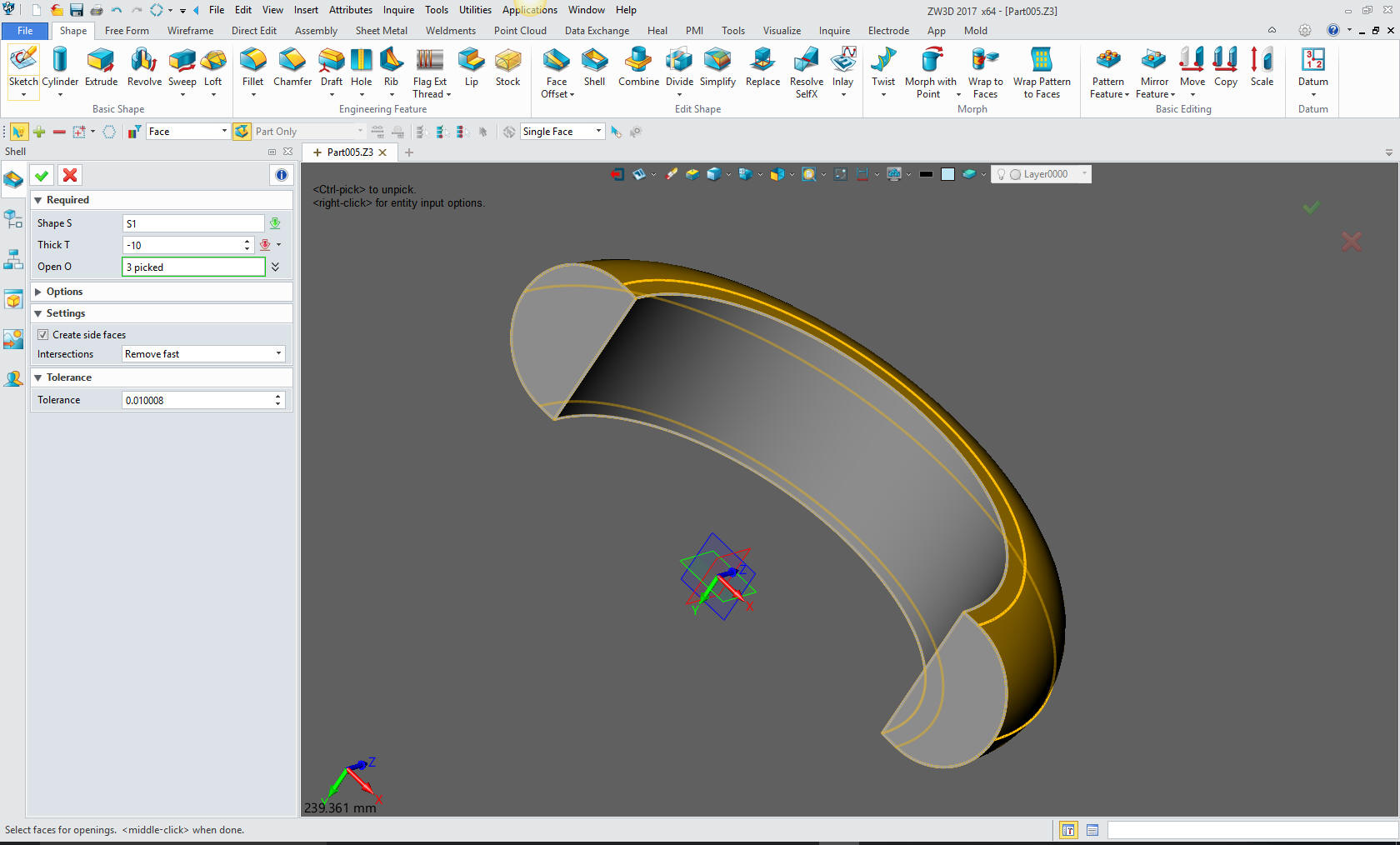Screen dimensions: 1400x845
Task: Select the Scale tool
Action: coord(1262,67)
